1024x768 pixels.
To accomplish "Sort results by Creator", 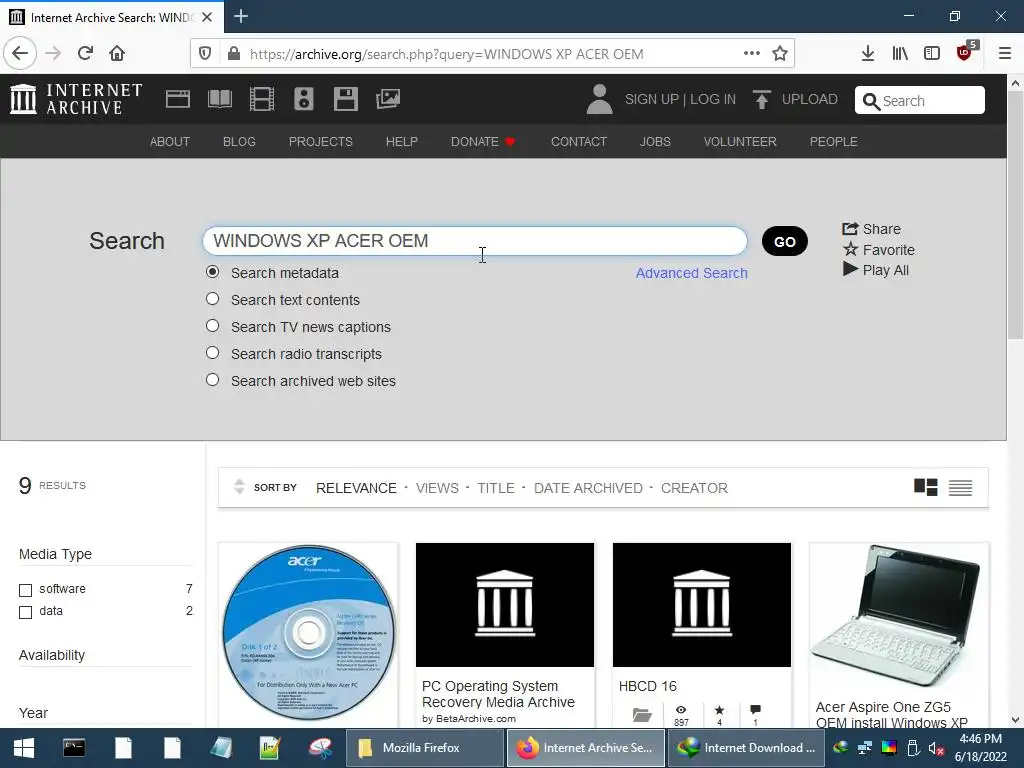I will [694, 488].
